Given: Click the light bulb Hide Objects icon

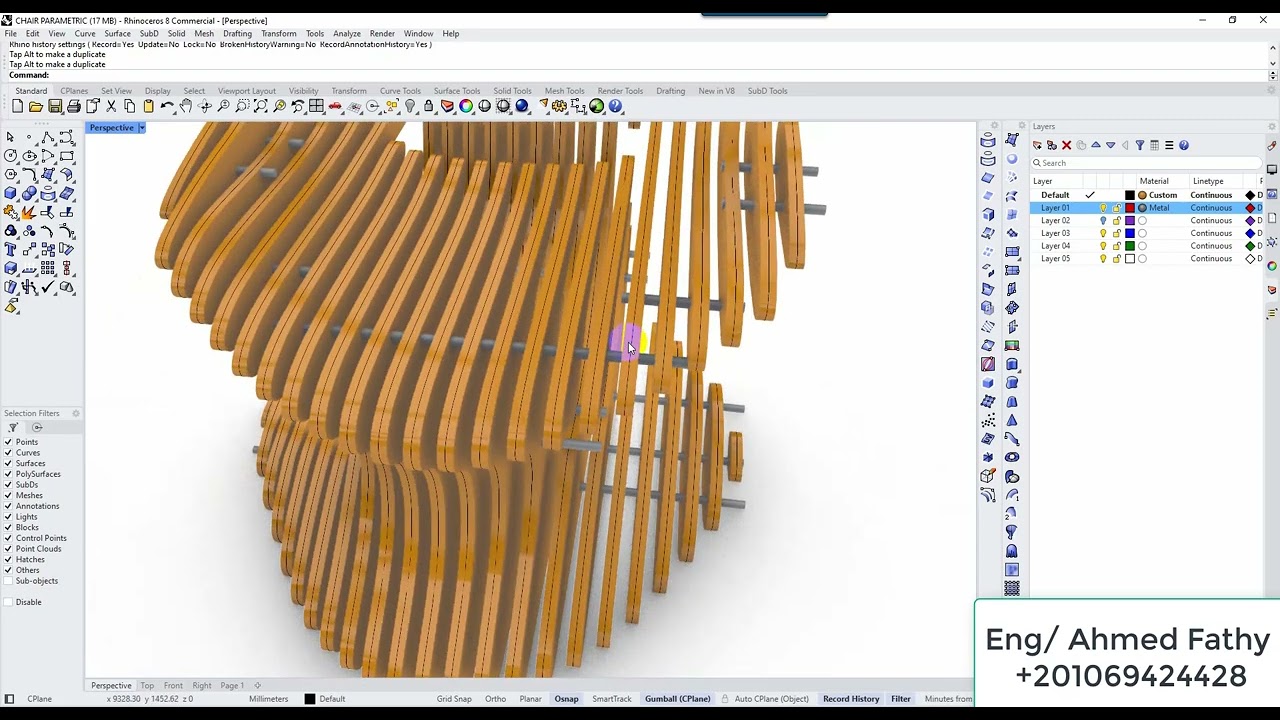Looking at the screenshot, I should (410, 106).
